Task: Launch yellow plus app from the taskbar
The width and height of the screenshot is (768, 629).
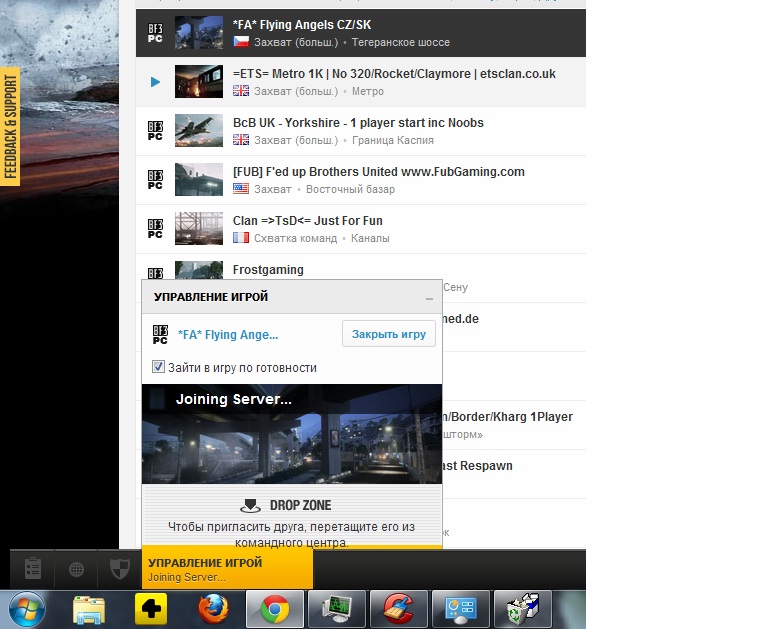Action: point(151,609)
